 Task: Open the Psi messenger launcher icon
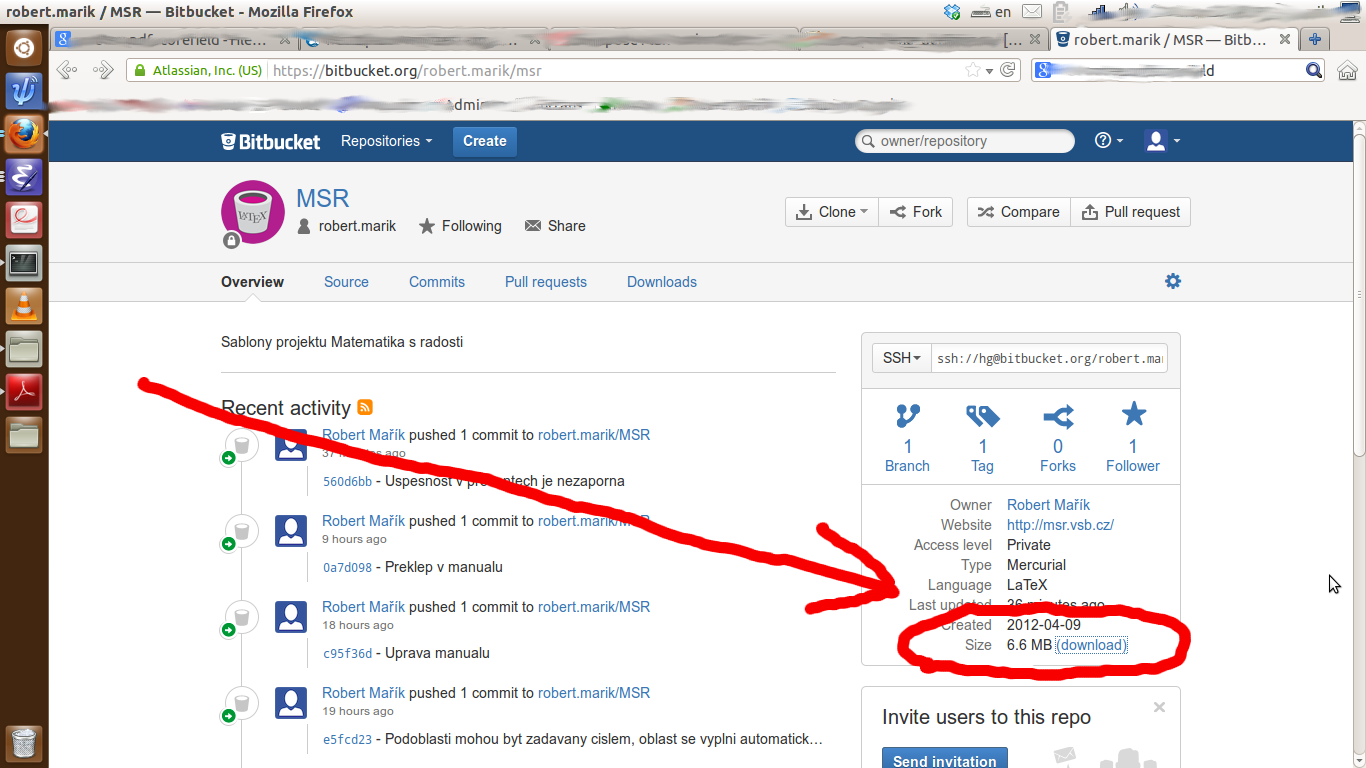[x=24, y=91]
